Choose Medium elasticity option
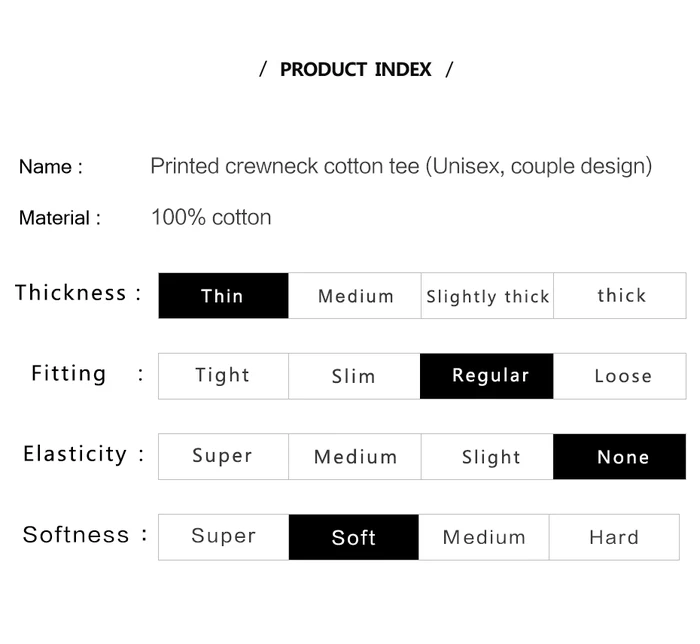The height and width of the screenshot is (644, 700). pos(354,456)
